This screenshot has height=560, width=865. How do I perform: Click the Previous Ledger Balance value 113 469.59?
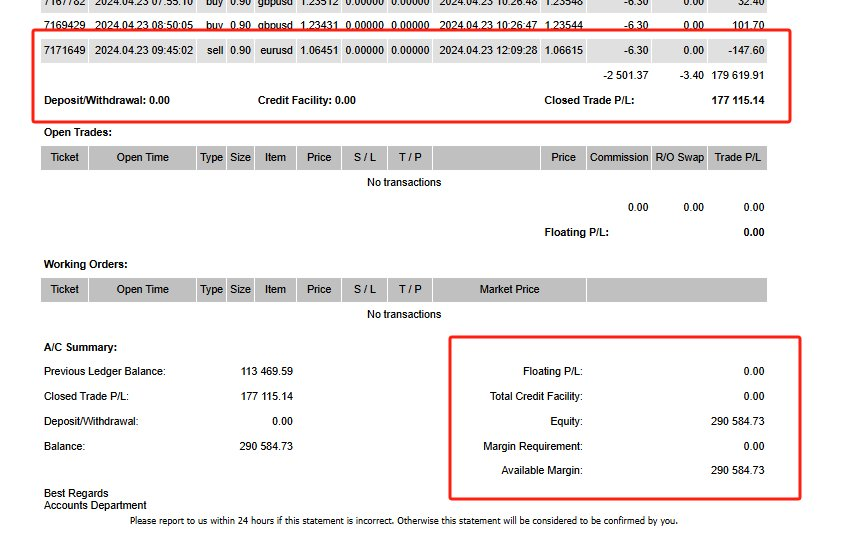click(x=267, y=371)
